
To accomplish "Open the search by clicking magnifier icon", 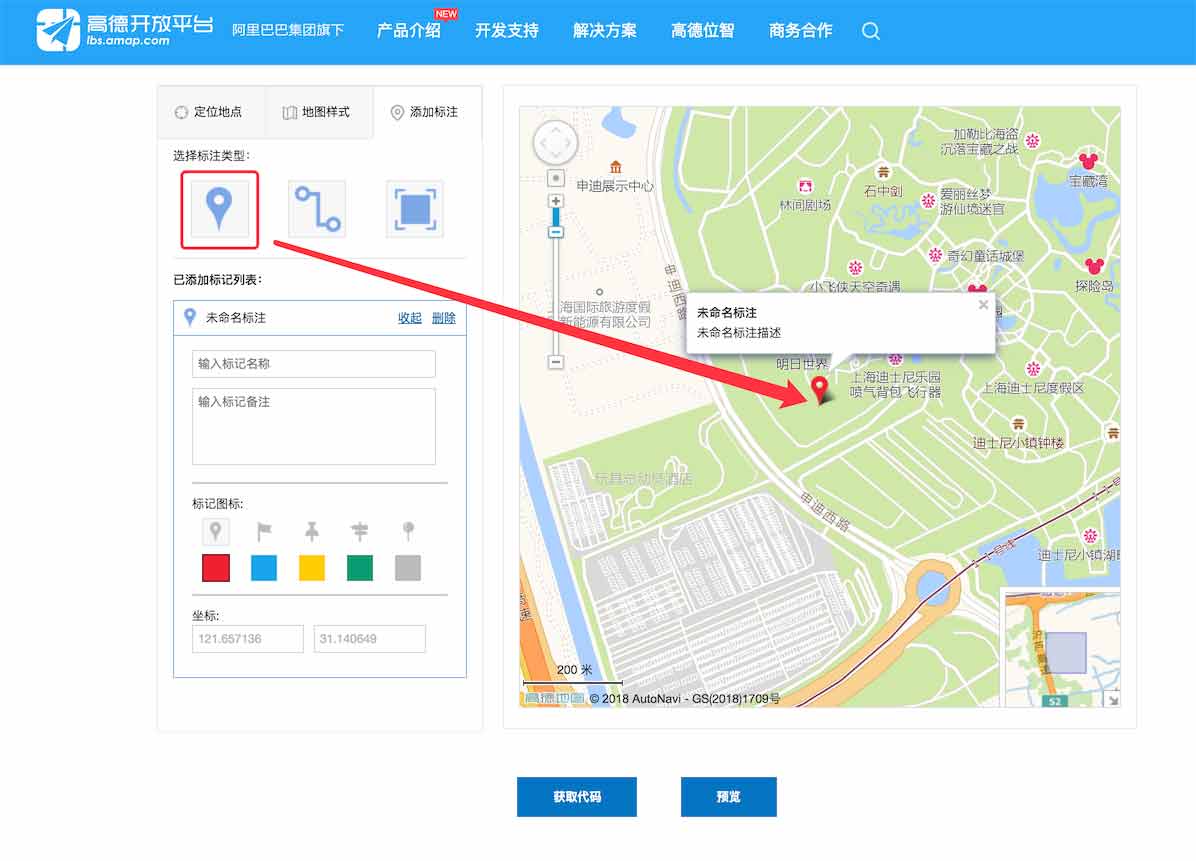I will coord(870,32).
